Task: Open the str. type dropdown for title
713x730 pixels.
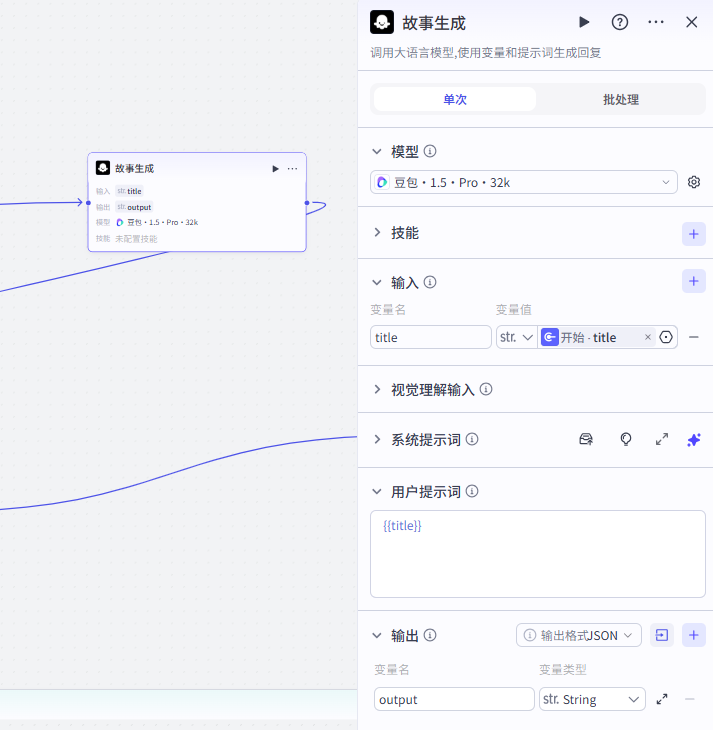Action: point(516,337)
